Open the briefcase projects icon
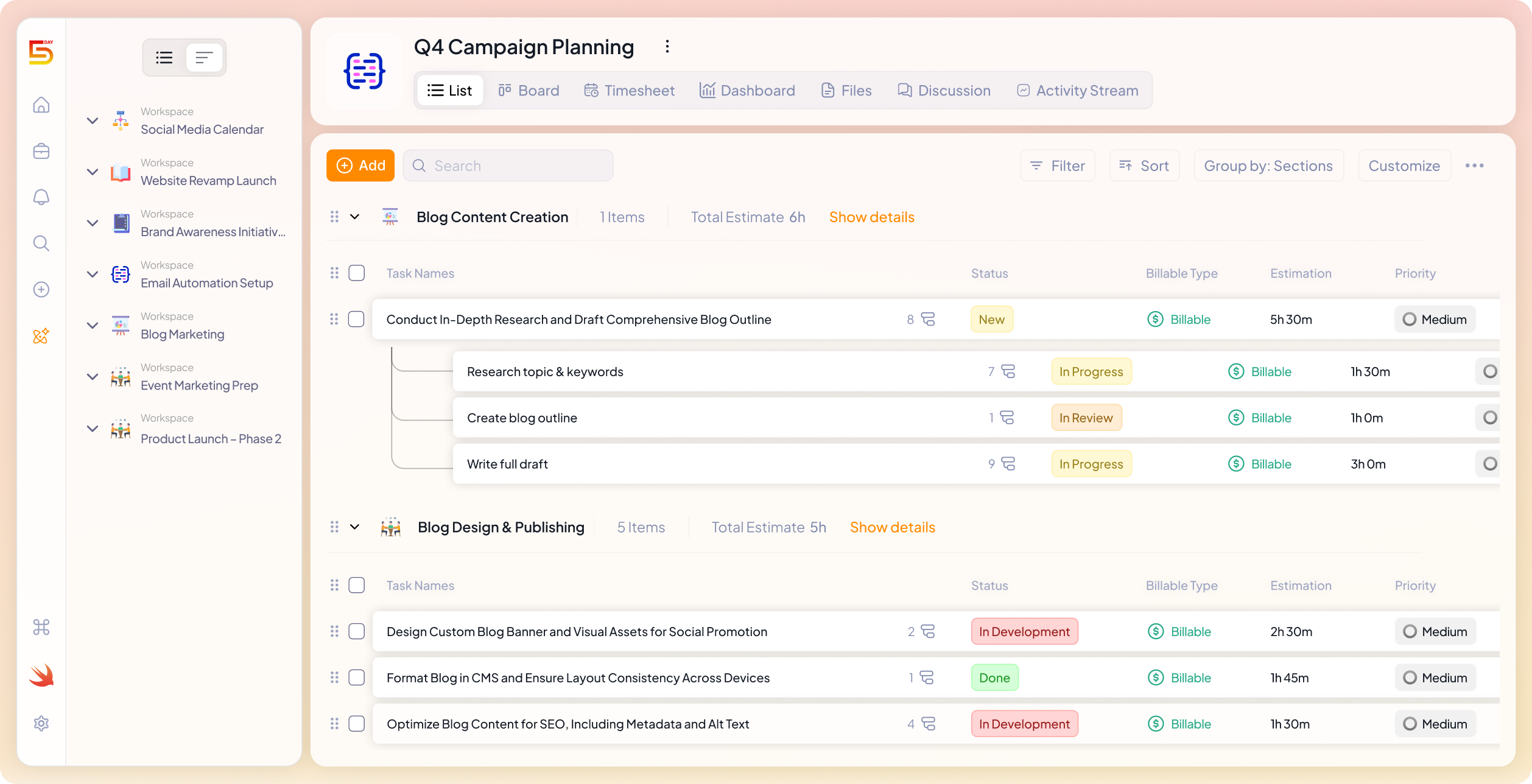 click(41, 151)
